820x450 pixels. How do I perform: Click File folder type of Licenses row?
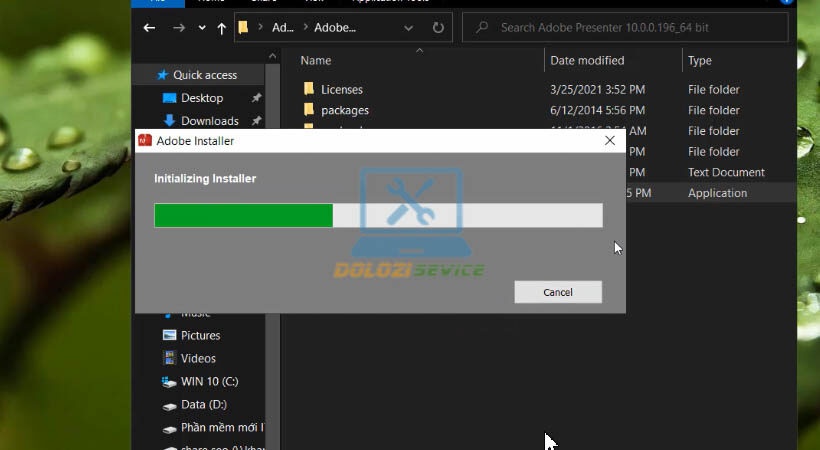[713, 89]
